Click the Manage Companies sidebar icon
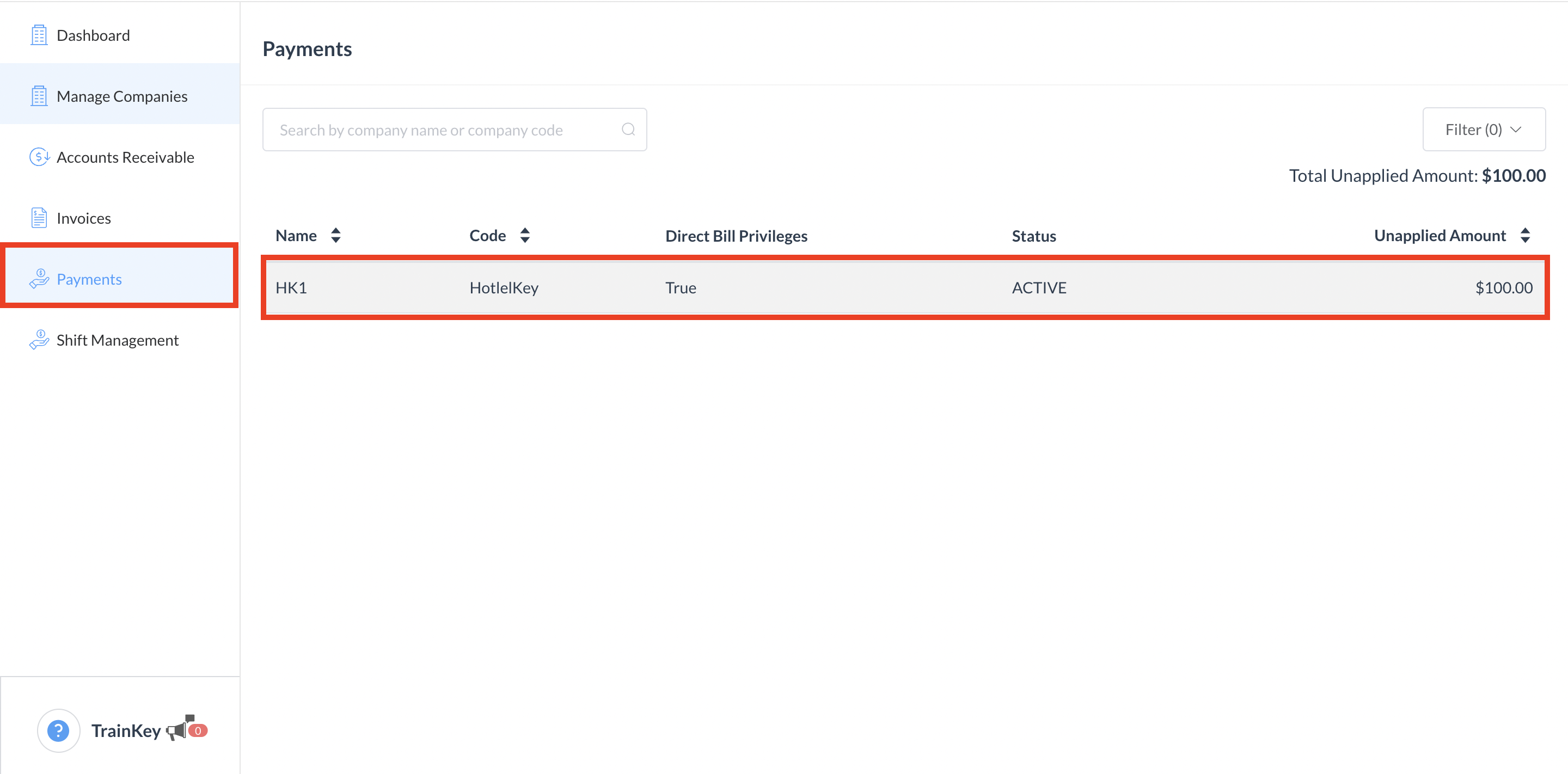The height and width of the screenshot is (774, 1568). (x=39, y=96)
